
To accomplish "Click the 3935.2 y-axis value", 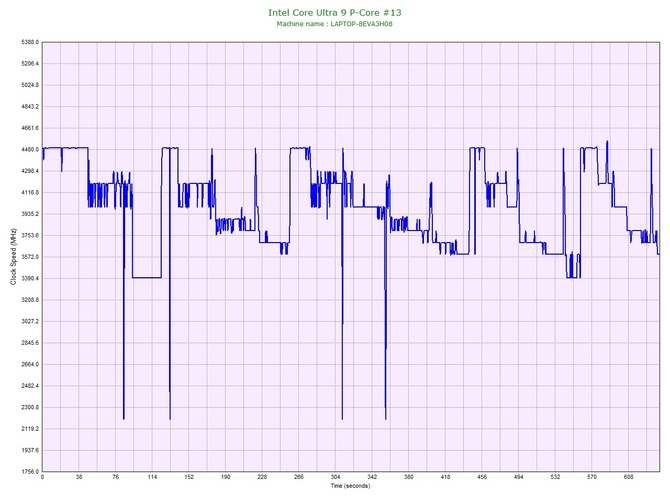I will tap(30, 214).
